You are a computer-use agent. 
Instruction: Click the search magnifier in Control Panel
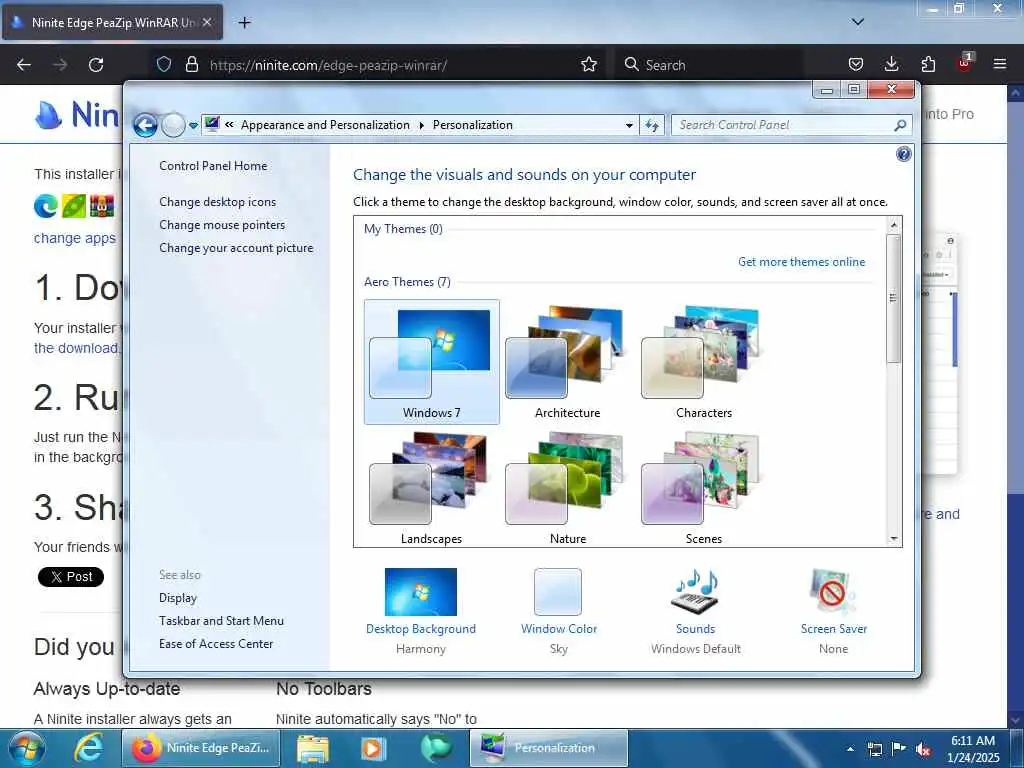click(x=901, y=125)
